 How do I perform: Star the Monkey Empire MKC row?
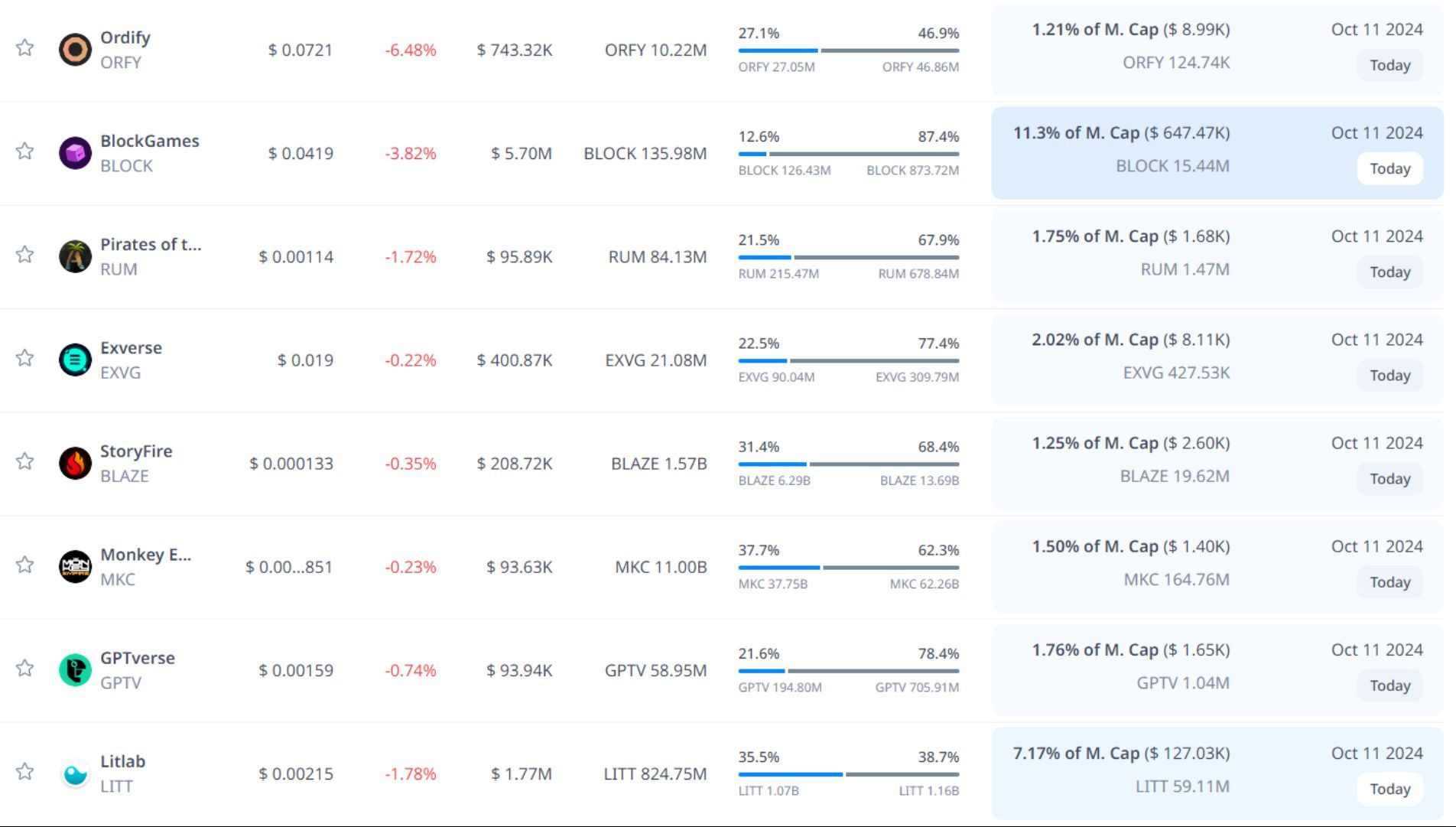coord(25,565)
